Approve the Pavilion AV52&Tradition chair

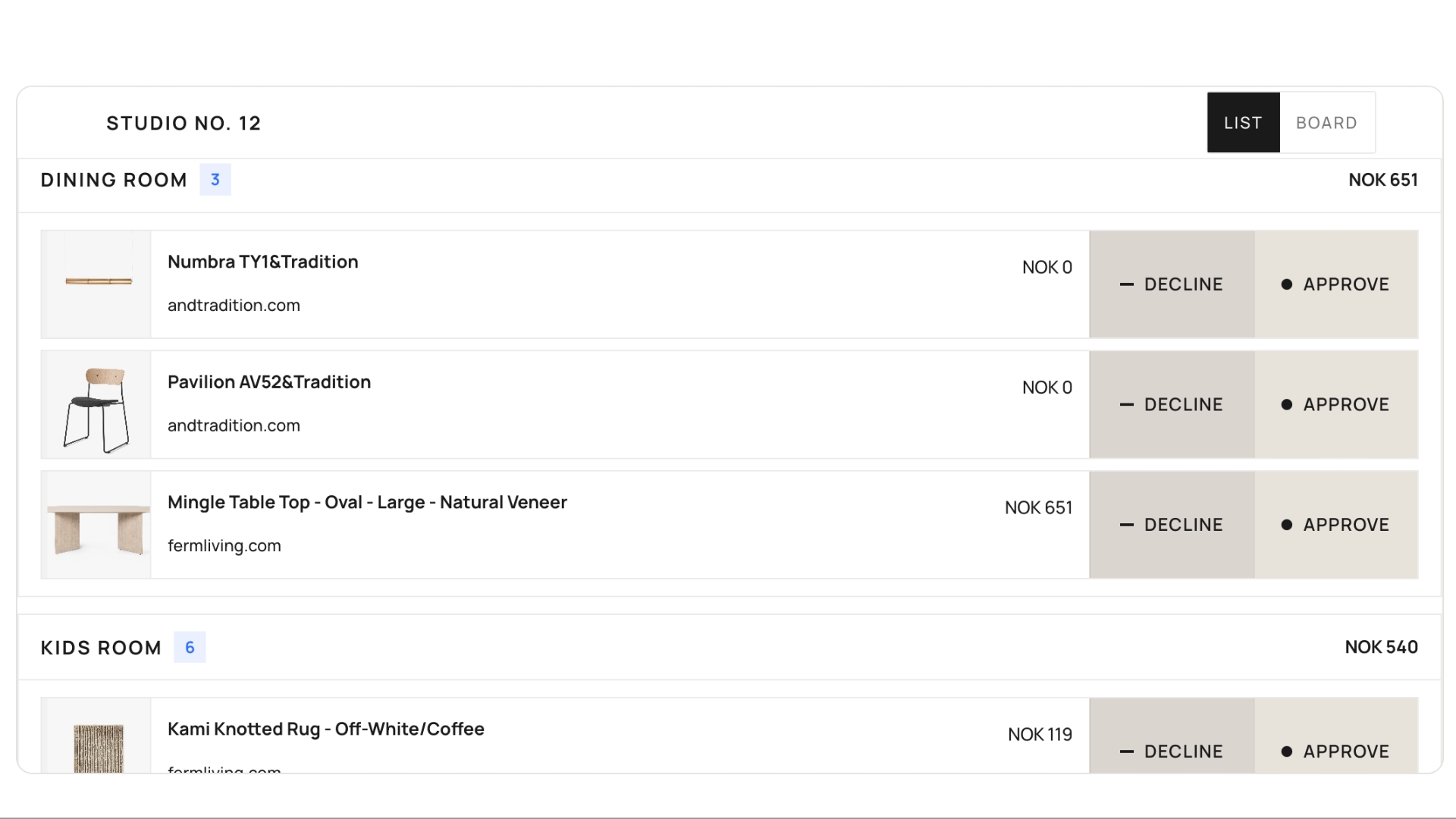(1335, 404)
